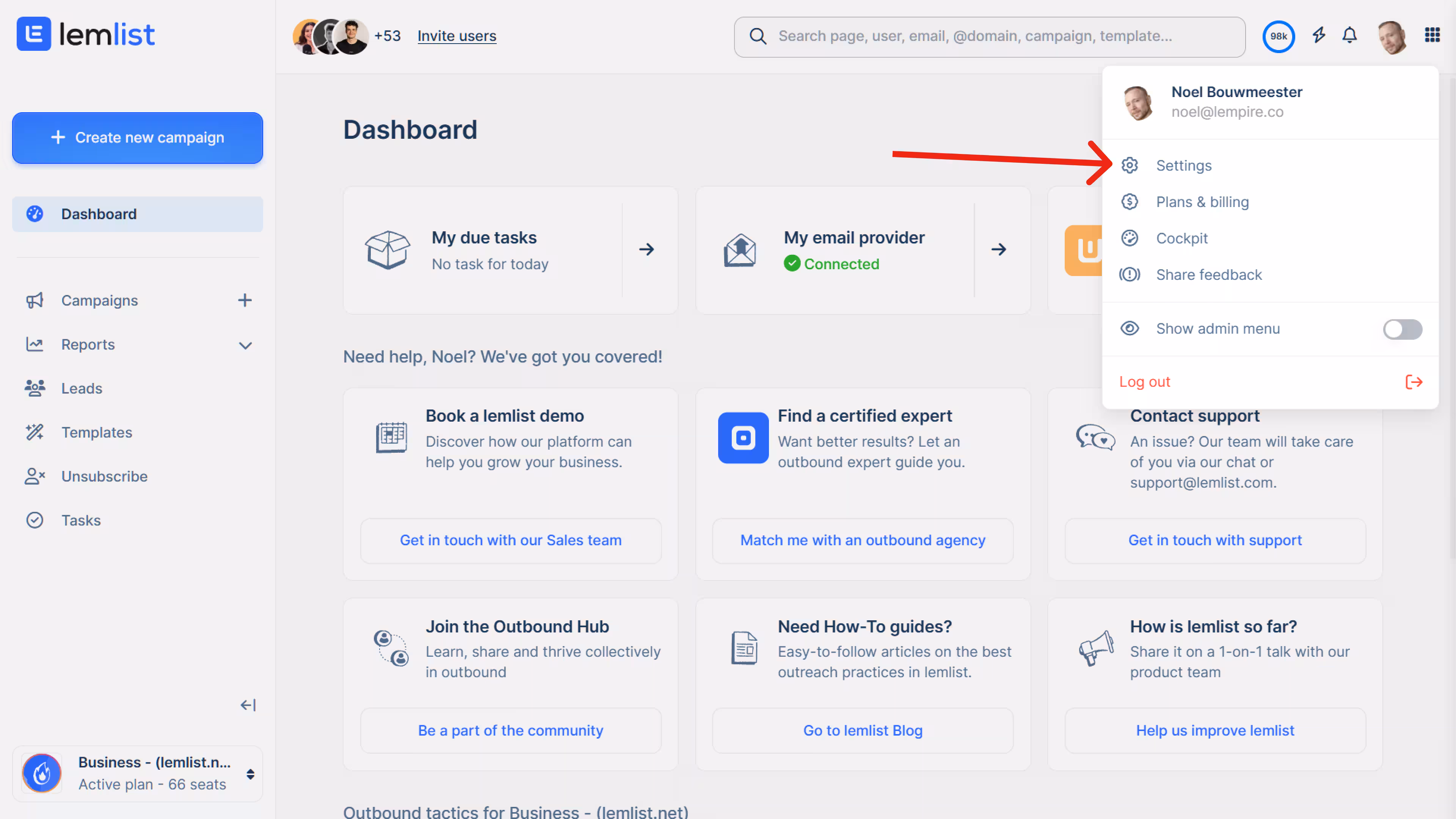Expand the Reports chevron in the sidebar

click(x=245, y=345)
